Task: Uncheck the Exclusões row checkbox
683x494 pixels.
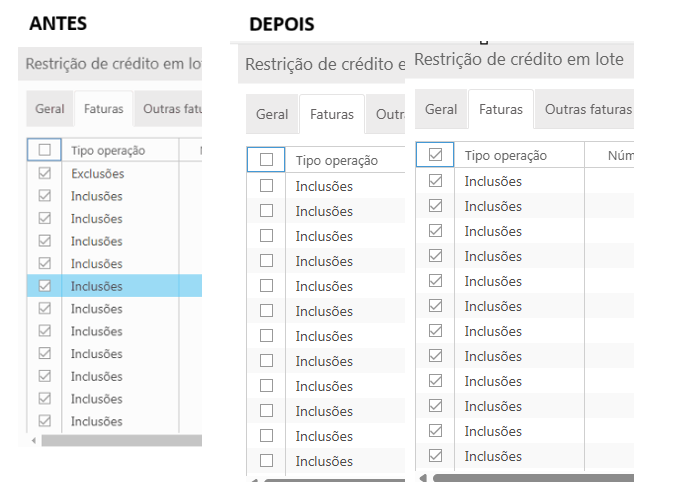Action: [44, 174]
